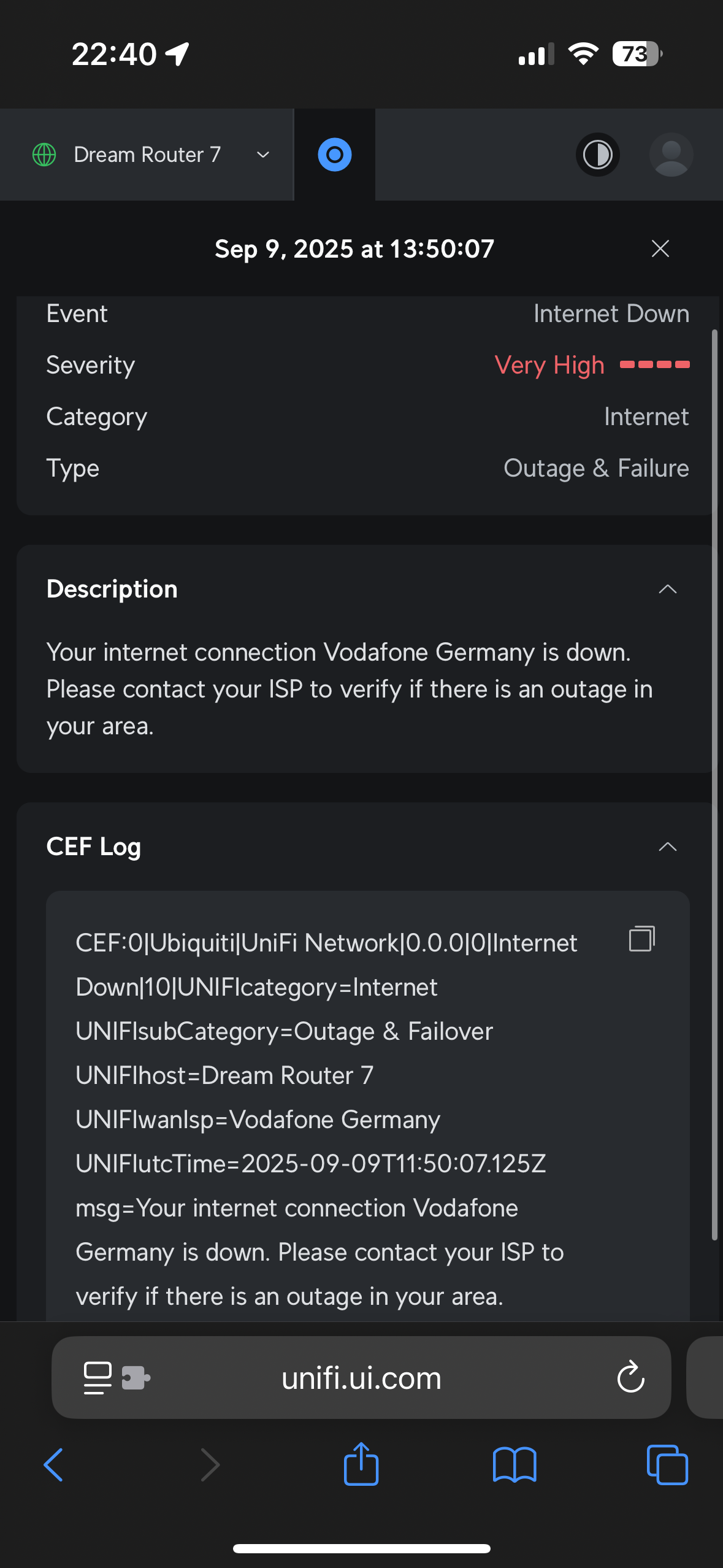This screenshot has height=1568, width=723.
Task: Collapse the Description section
Action: click(667, 590)
